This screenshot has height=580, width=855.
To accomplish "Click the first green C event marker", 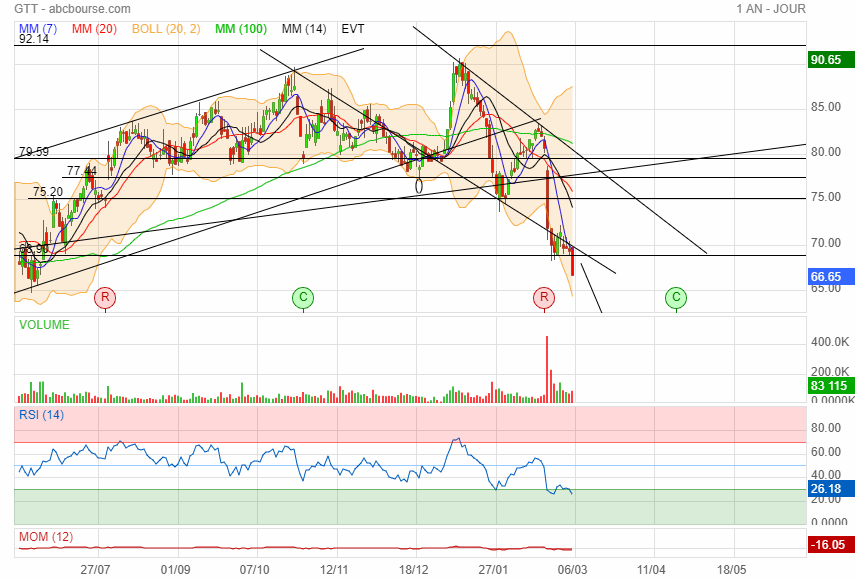I will [303, 298].
